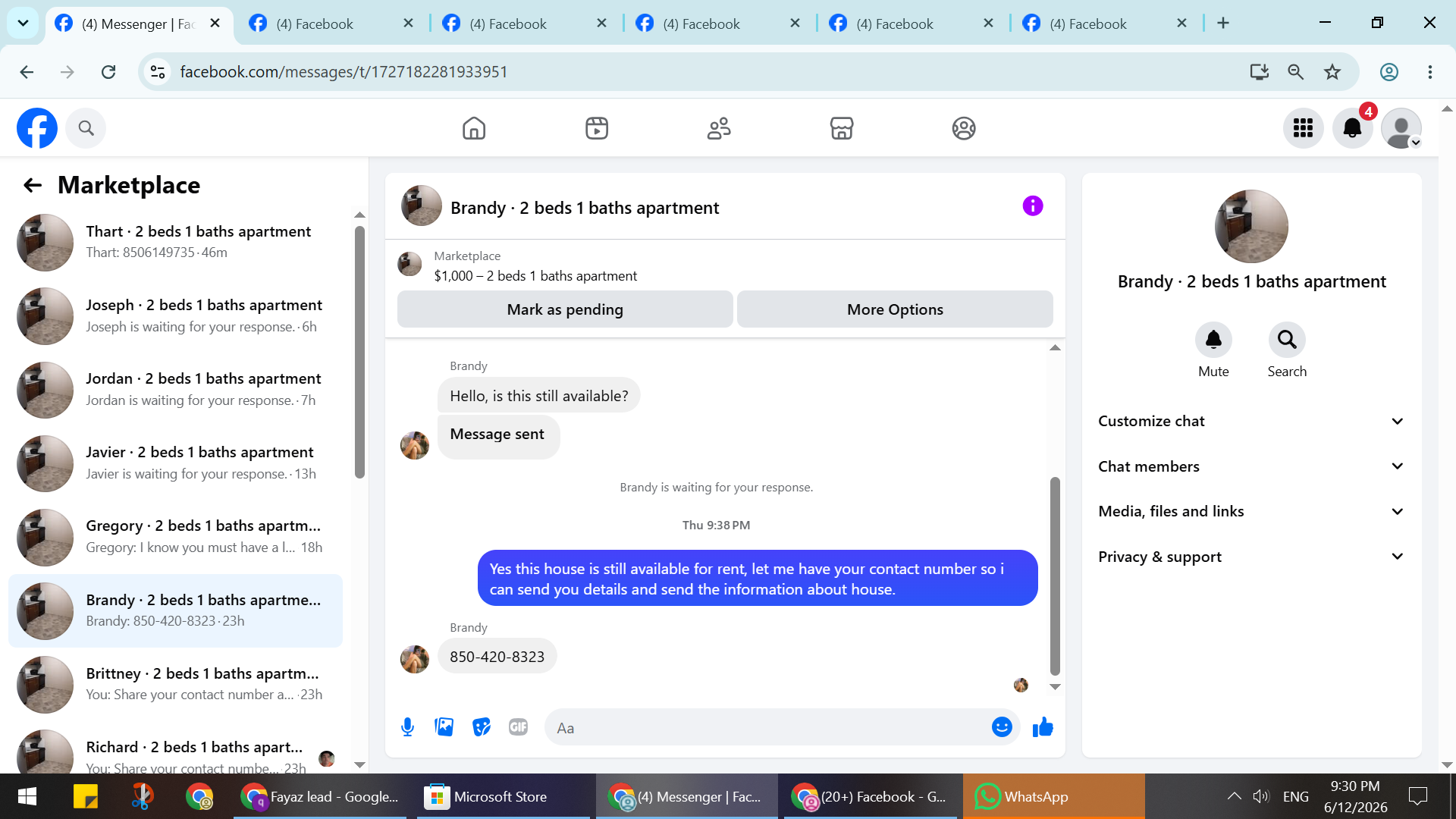
Task: Open the Marketplace storefront icon
Action: click(x=842, y=128)
